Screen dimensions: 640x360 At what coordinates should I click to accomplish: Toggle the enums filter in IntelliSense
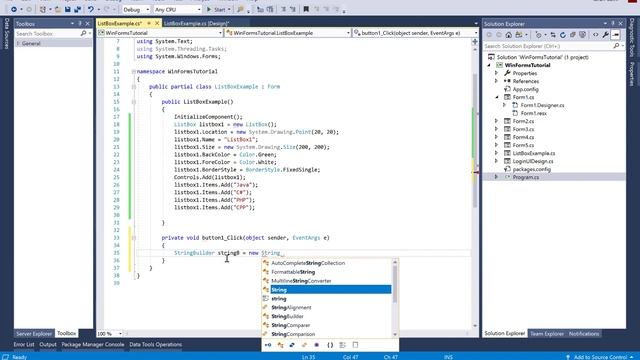(x=304, y=345)
